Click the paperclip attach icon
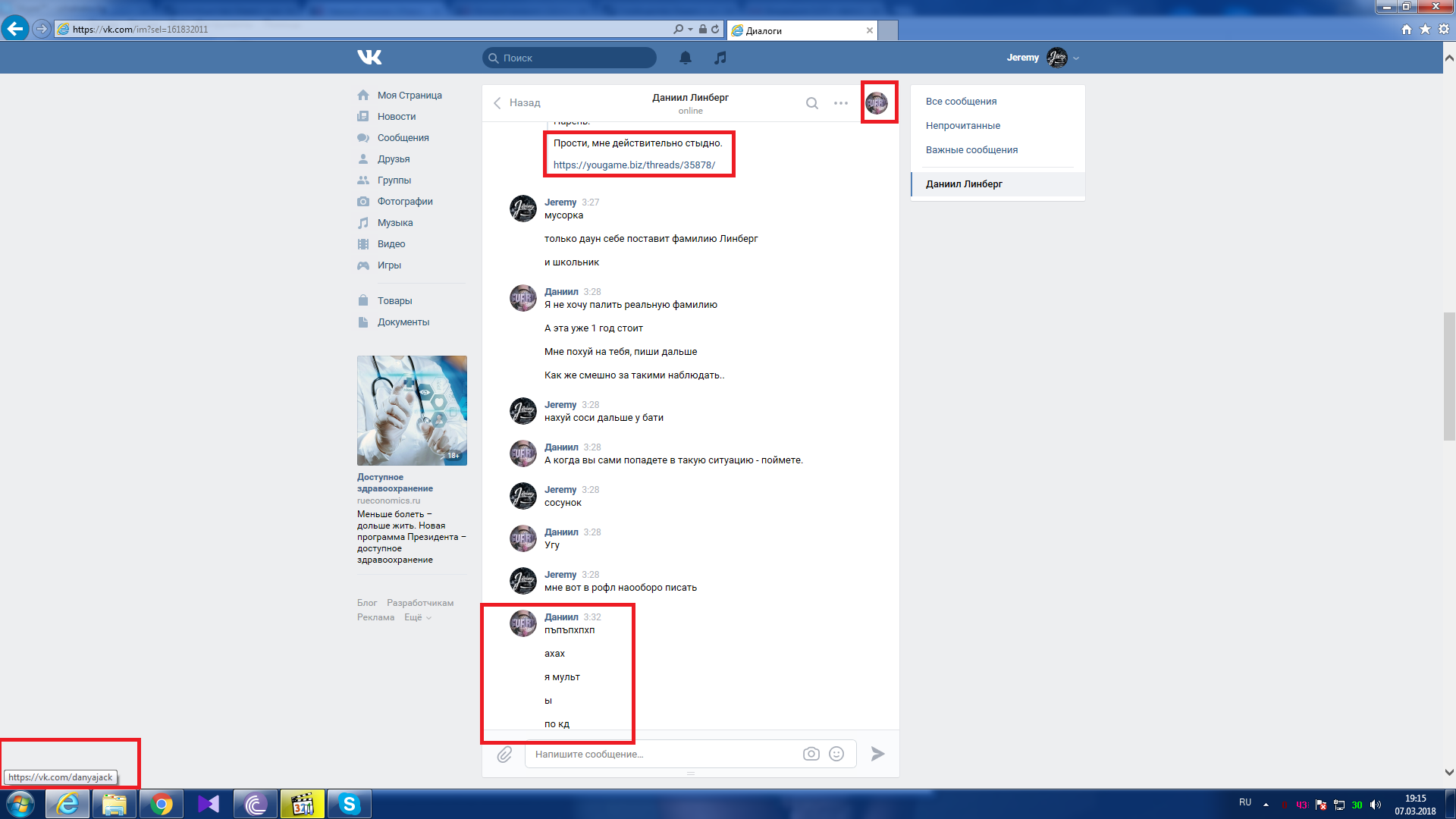 [504, 754]
